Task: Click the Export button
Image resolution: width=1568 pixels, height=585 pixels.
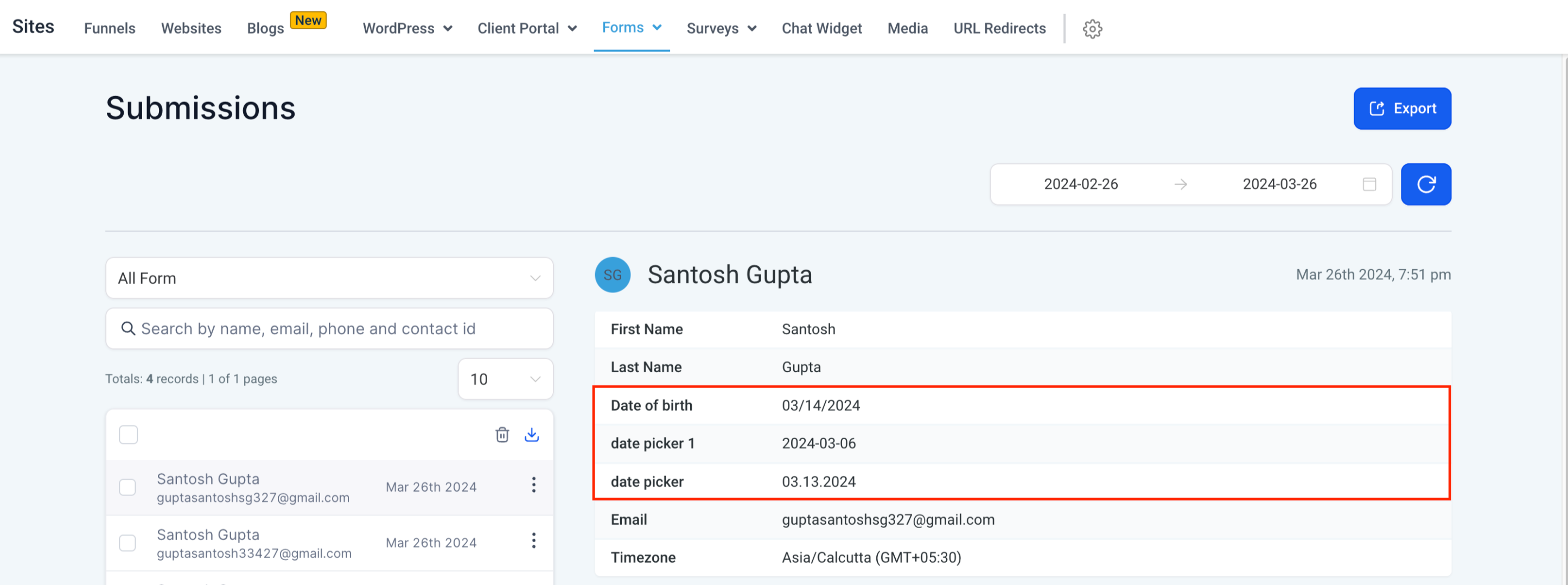Action: pos(1401,109)
